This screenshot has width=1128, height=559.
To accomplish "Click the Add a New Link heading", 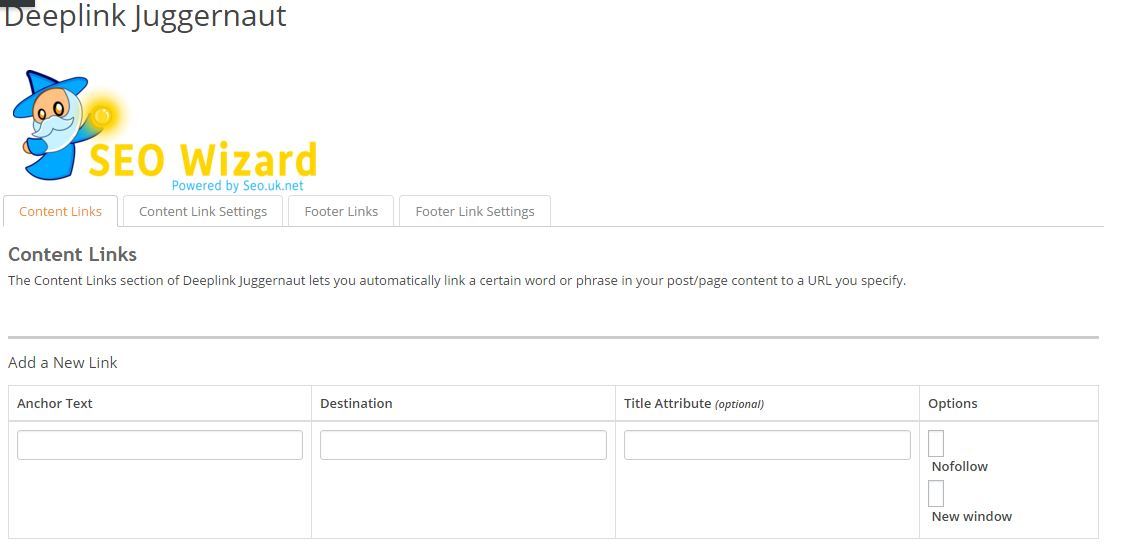I will click(x=63, y=362).
